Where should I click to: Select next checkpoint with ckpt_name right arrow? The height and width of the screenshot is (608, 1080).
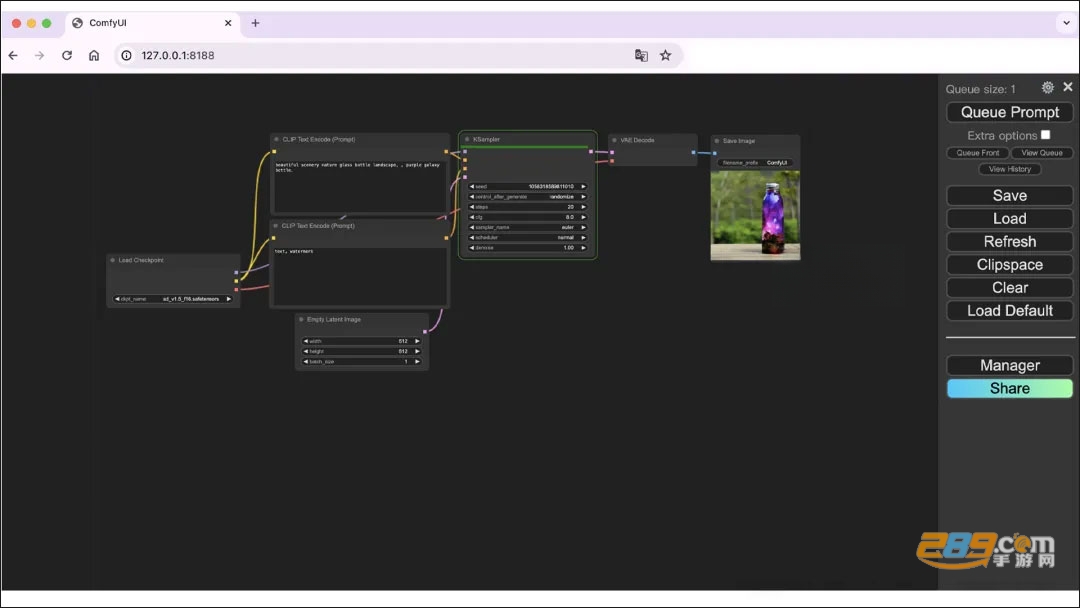click(x=229, y=299)
